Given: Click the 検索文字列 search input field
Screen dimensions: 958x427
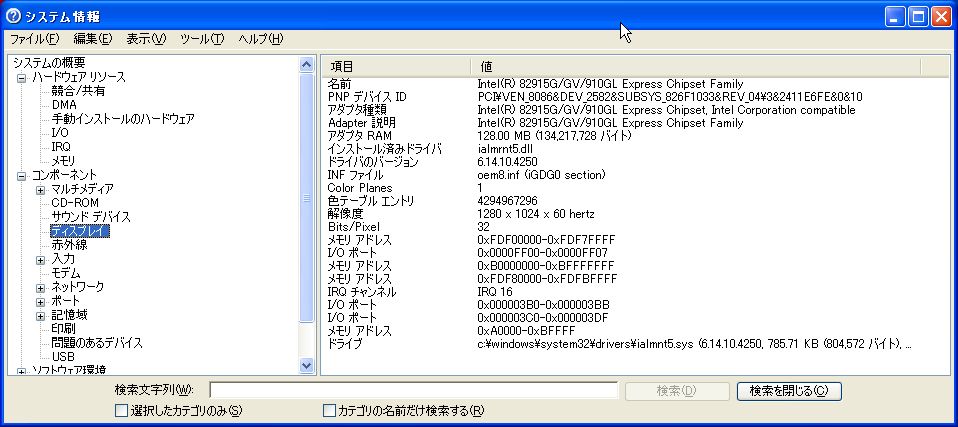Looking at the screenshot, I should pos(413,390).
